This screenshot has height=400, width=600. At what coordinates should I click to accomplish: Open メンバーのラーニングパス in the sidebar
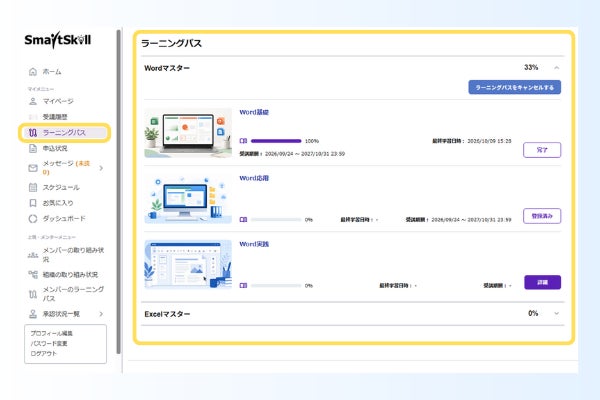(73, 294)
